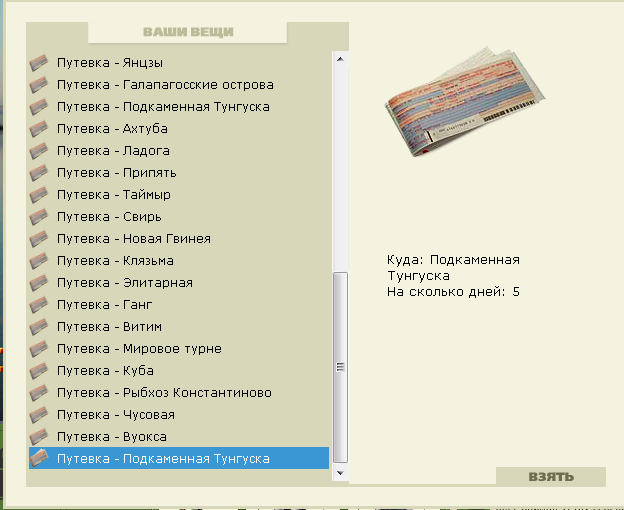Viewport: 624px width, 510px height.
Task: Click the ticket icon beside Новая Гвинея
Action: [x=39, y=239]
